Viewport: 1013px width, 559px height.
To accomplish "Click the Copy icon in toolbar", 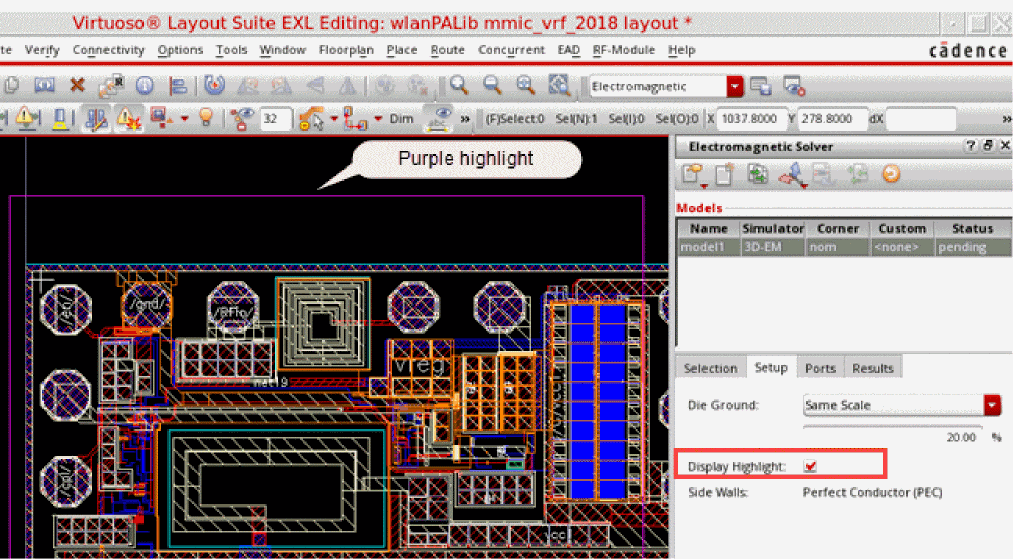I will pos(12,85).
